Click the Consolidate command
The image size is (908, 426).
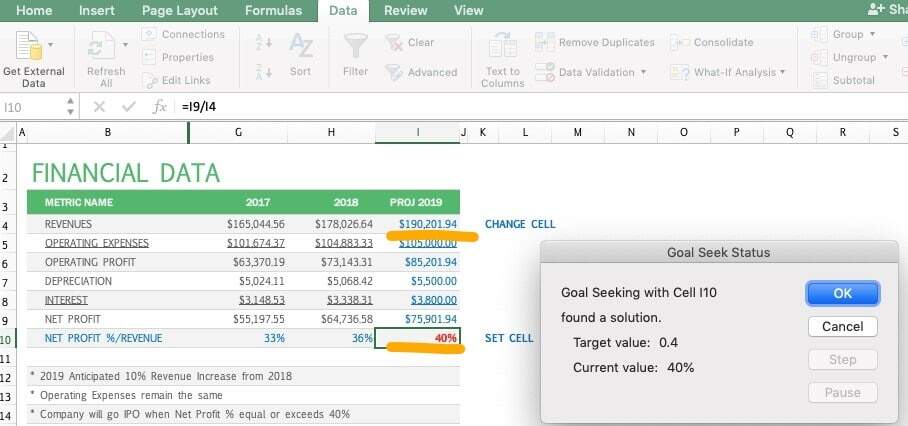(712, 42)
